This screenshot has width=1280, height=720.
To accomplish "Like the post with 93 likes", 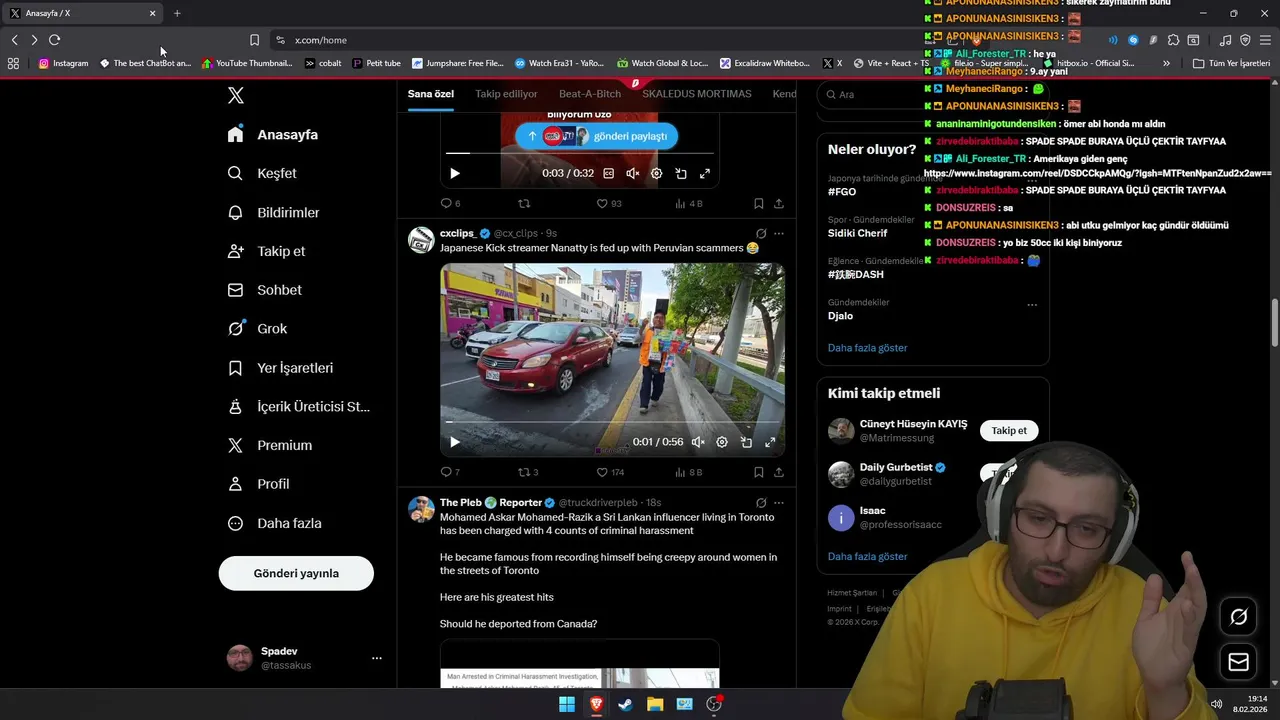I will tap(609, 203).
